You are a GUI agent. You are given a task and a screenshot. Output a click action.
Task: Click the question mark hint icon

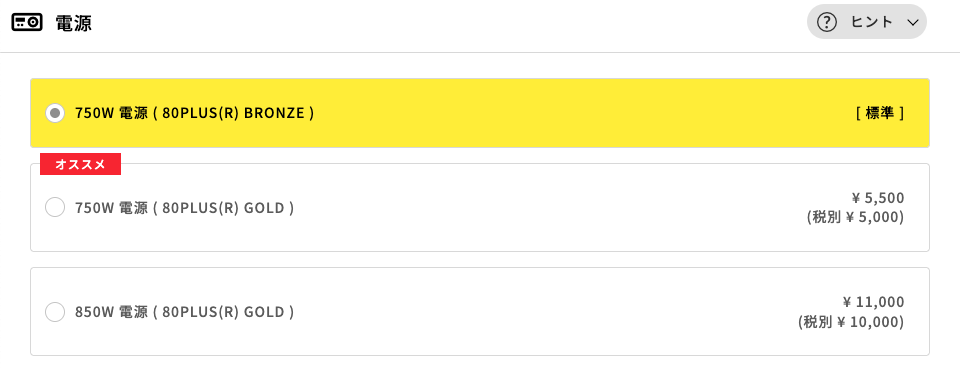tap(827, 22)
